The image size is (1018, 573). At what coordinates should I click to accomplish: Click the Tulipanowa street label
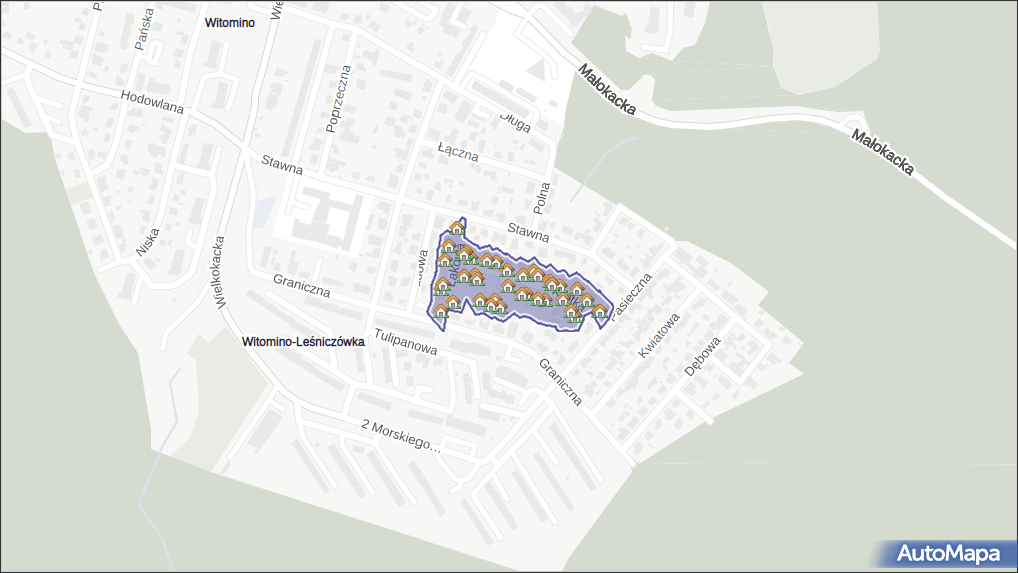pos(406,342)
